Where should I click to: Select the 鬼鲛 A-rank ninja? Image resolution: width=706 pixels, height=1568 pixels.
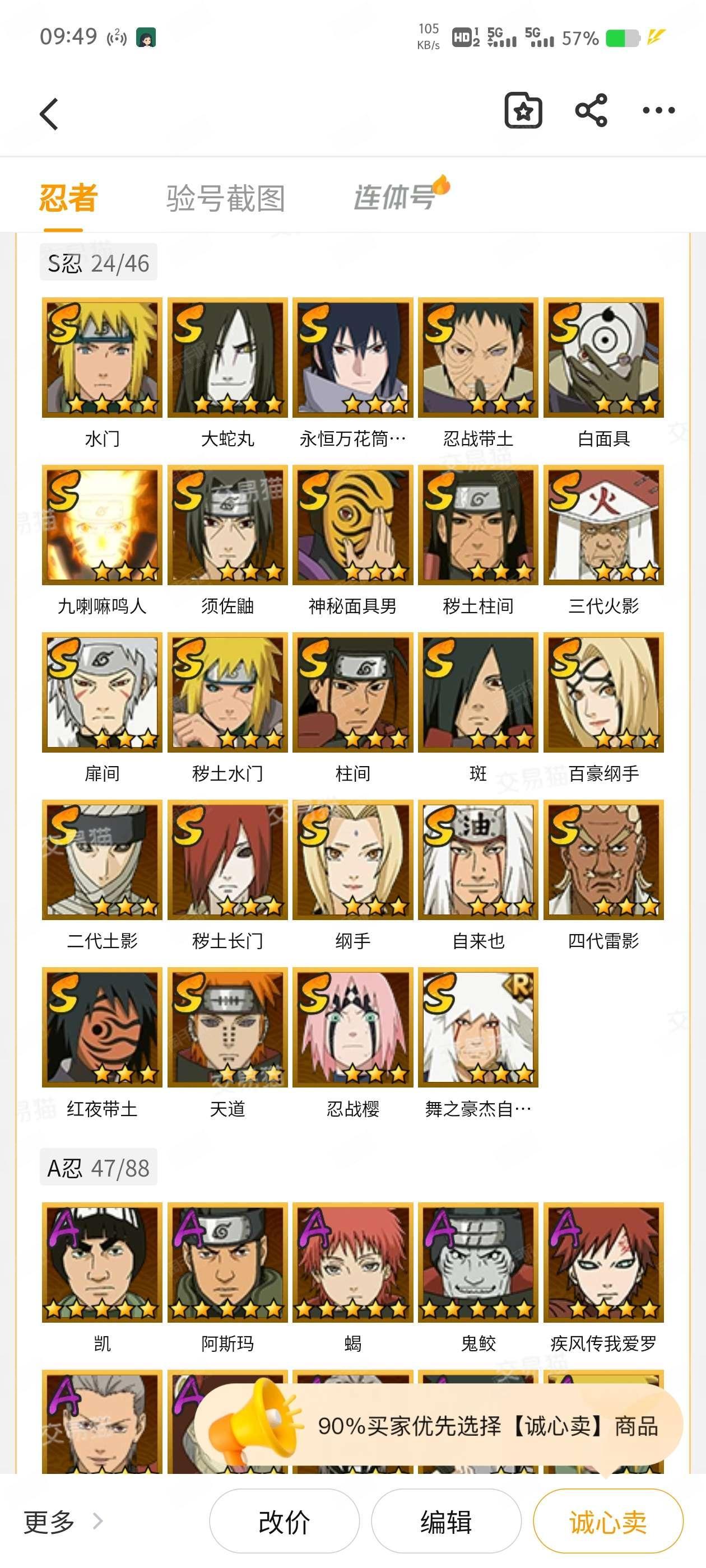[x=478, y=1262]
